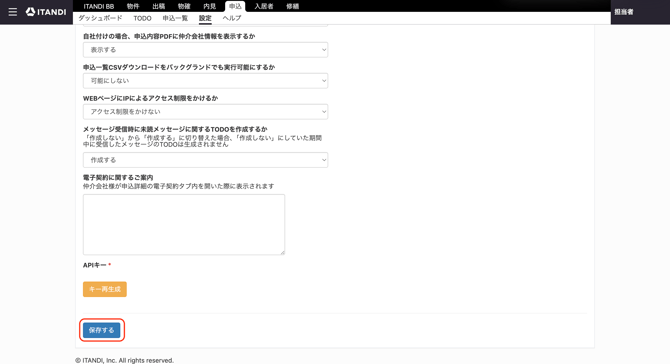
Task: Switch to the ITANDI BB tab
Action: (x=99, y=6)
